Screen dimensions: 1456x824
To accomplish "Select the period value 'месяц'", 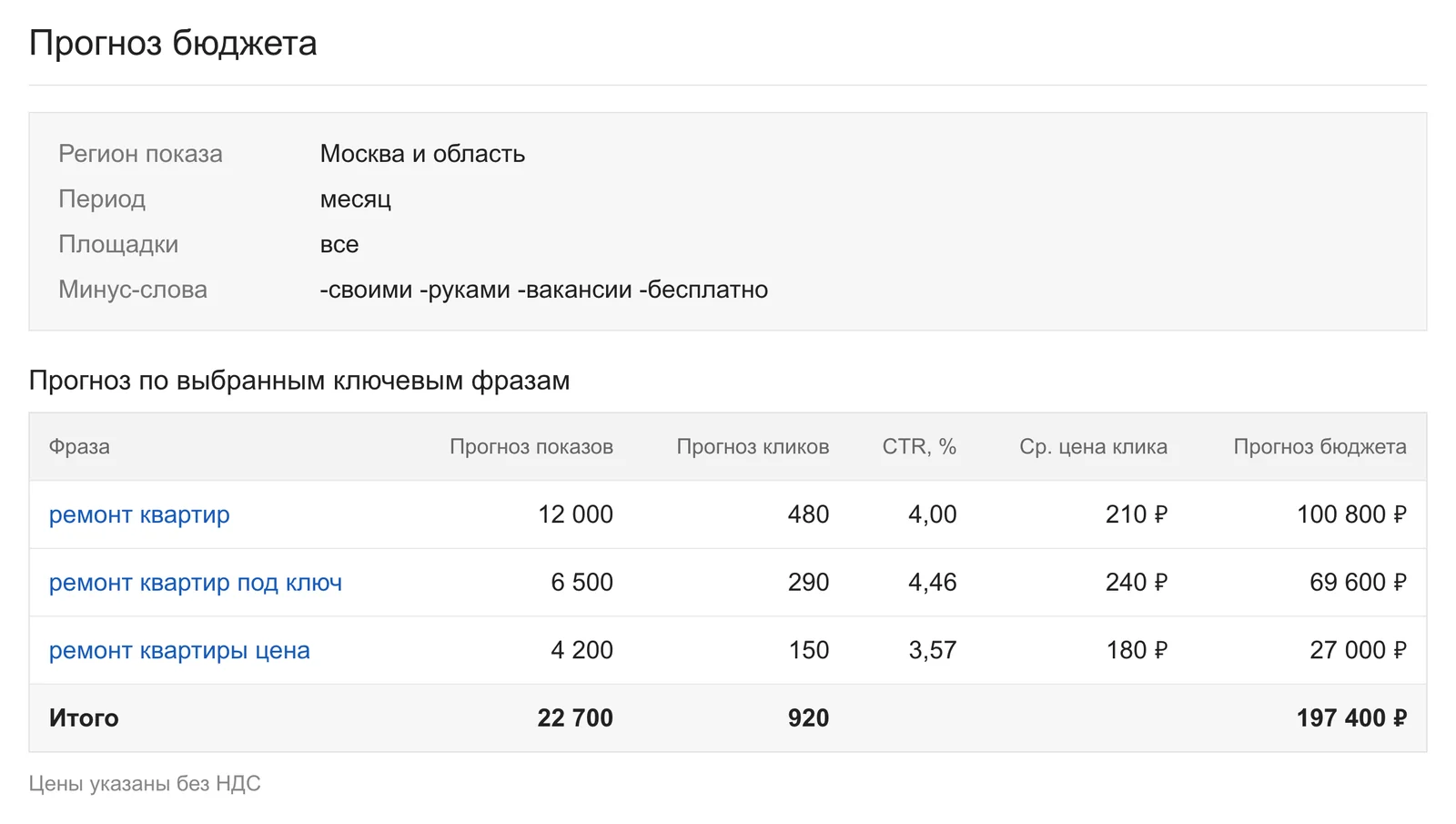I will coord(355,199).
